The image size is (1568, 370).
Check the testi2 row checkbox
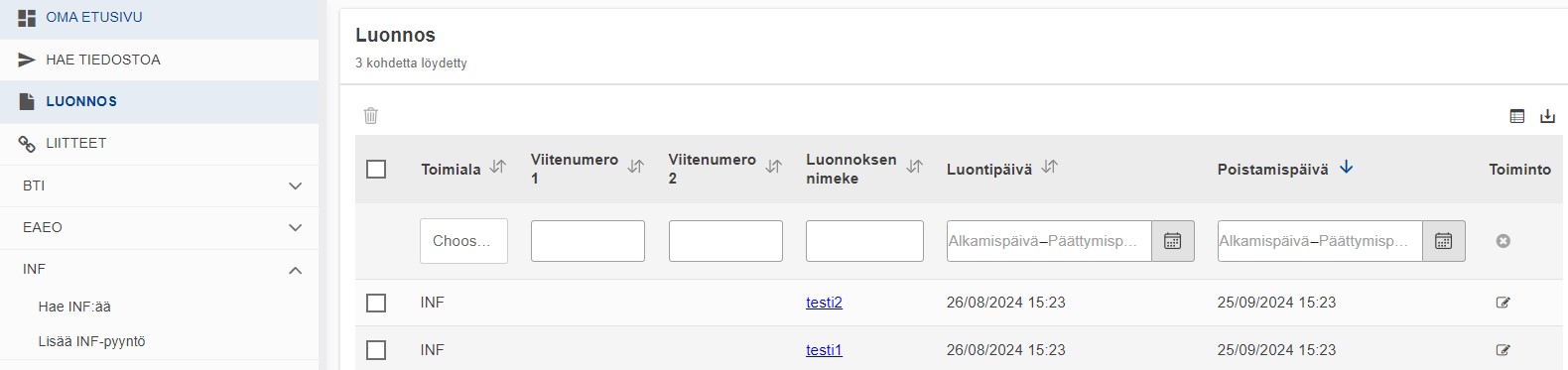pos(376,303)
